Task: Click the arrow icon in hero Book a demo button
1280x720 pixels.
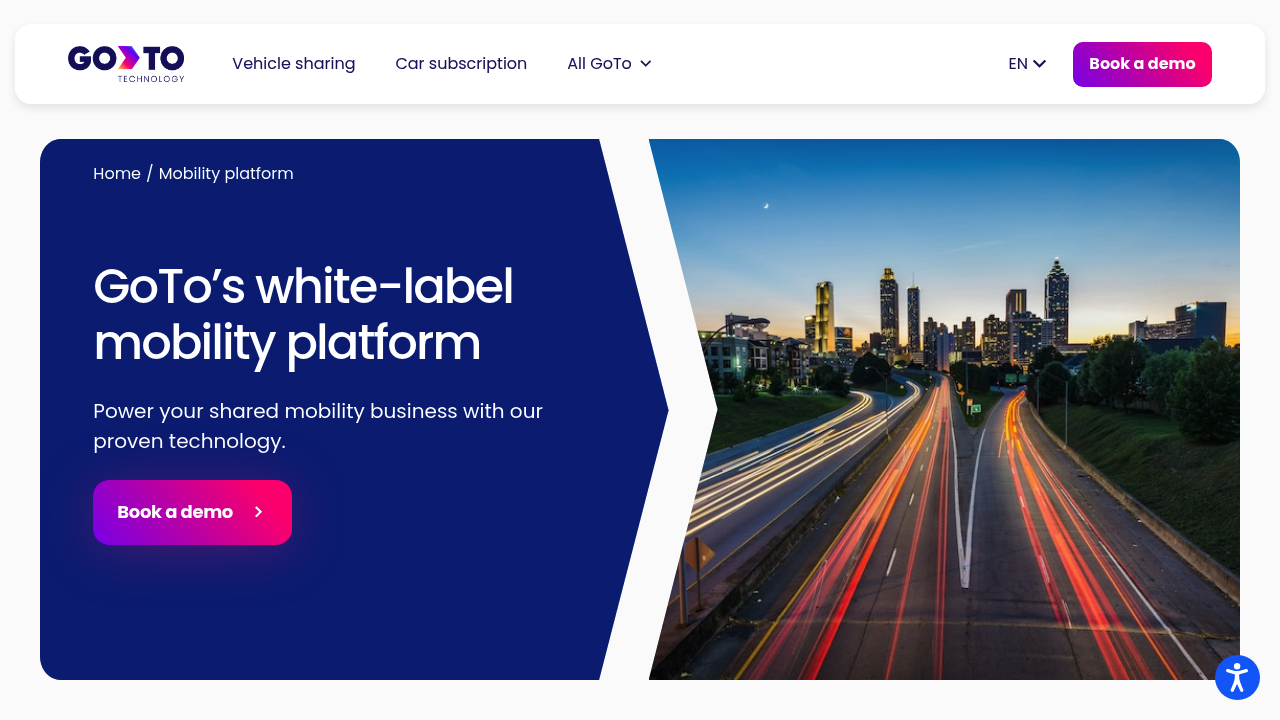Action: tap(259, 512)
